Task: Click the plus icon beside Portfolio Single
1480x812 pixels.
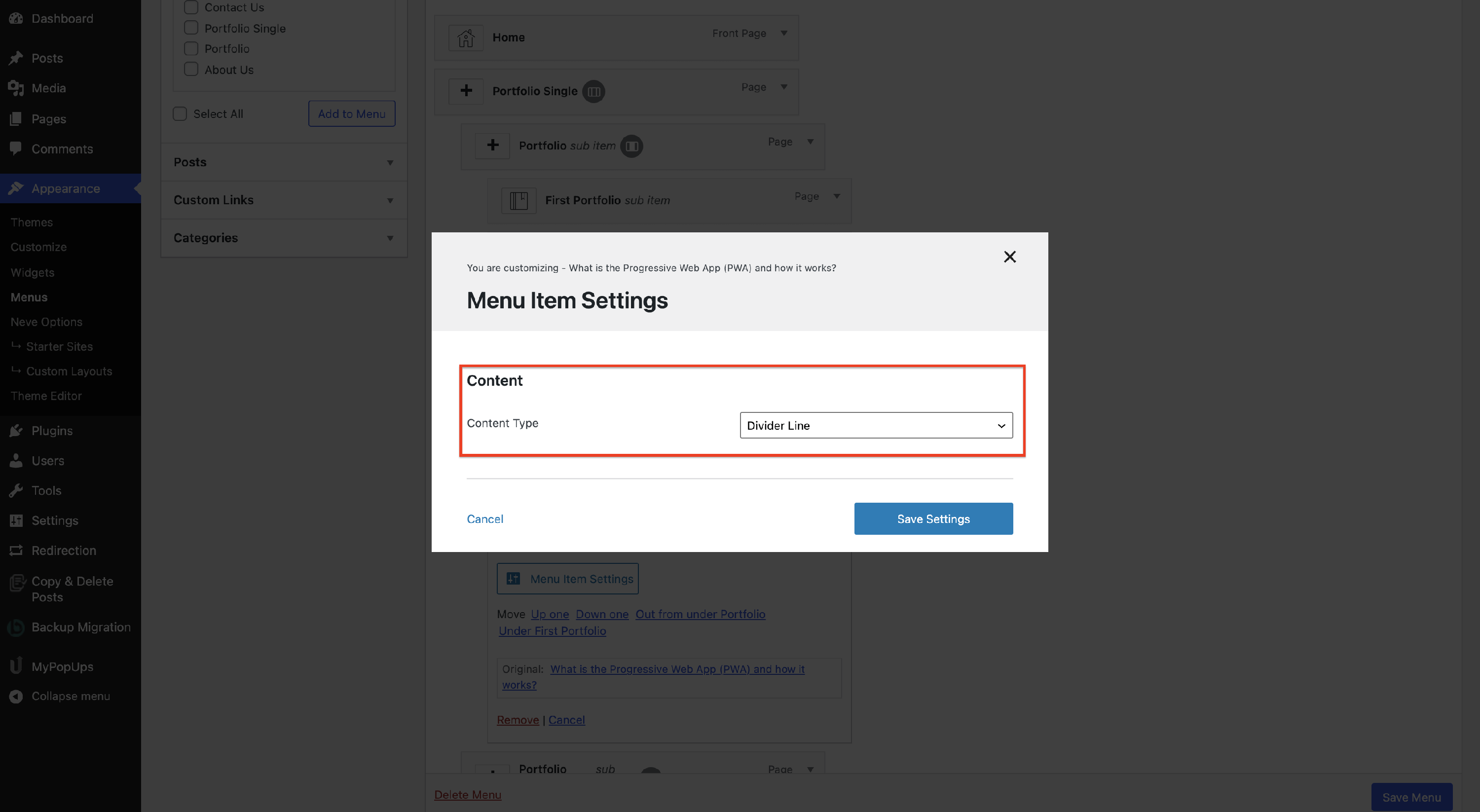Action: (465, 91)
